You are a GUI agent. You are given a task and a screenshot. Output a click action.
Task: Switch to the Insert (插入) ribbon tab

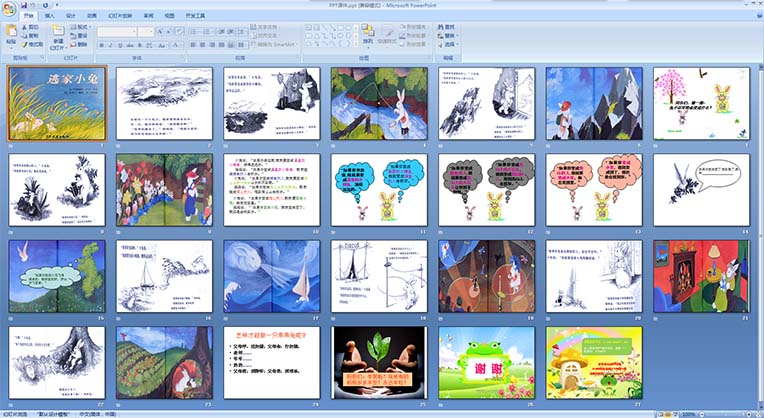coord(50,16)
